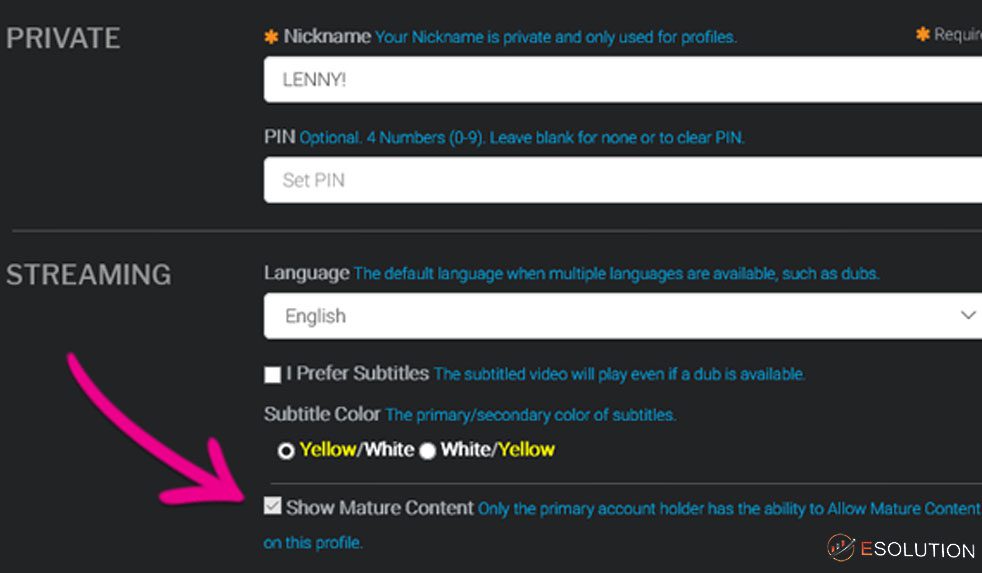Click the orange asterisk beside Required

pos(923,34)
